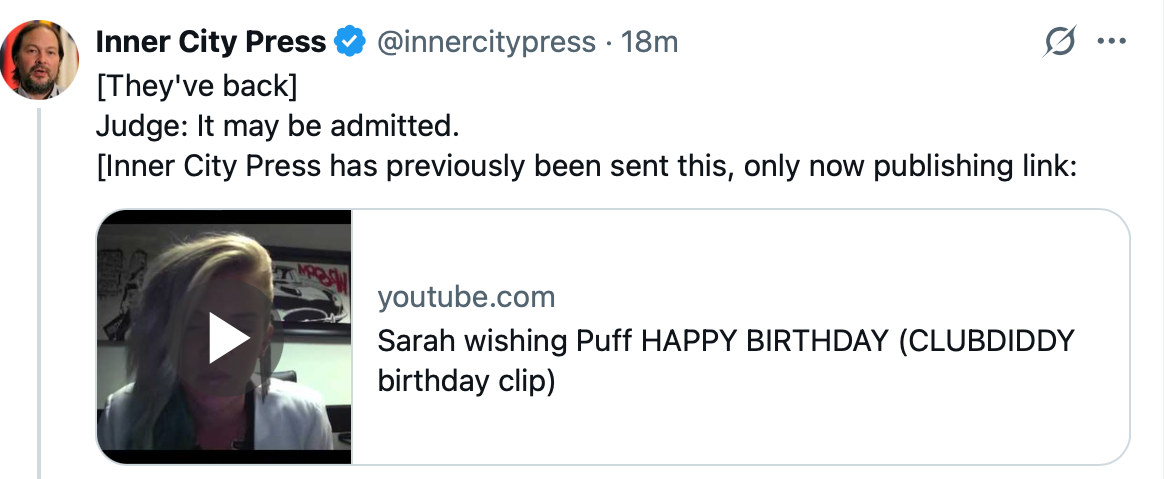Click the Inner City Press display name

tap(211, 42)
